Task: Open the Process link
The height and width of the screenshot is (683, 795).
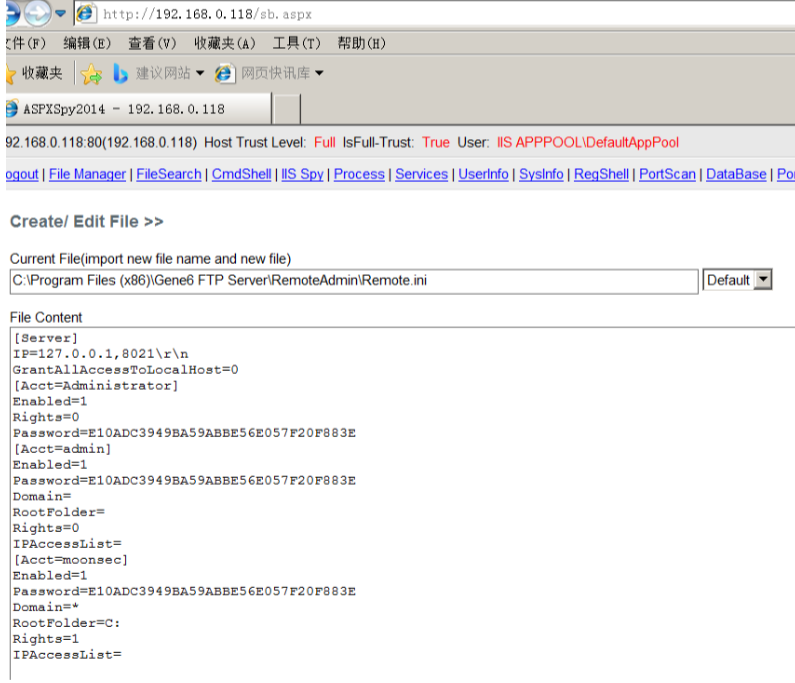Action: click(359, 174)
